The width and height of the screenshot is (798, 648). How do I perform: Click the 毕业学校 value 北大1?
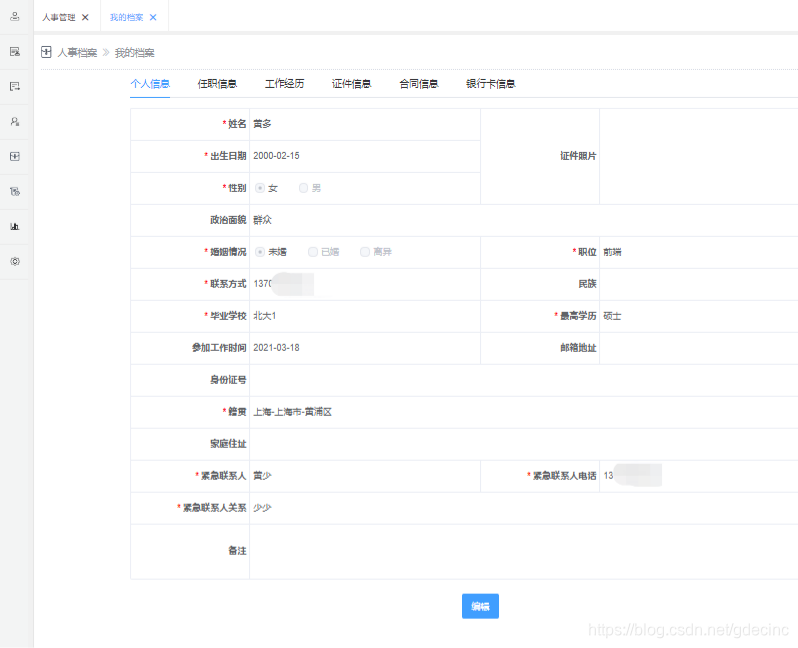pos(265,316)
